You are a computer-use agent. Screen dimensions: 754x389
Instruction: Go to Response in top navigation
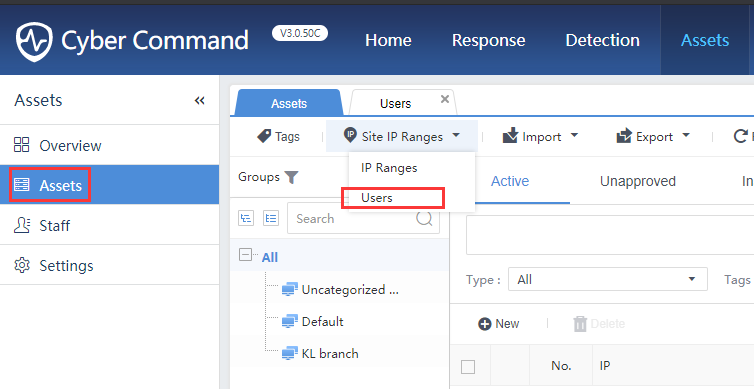tap(488, 40)
